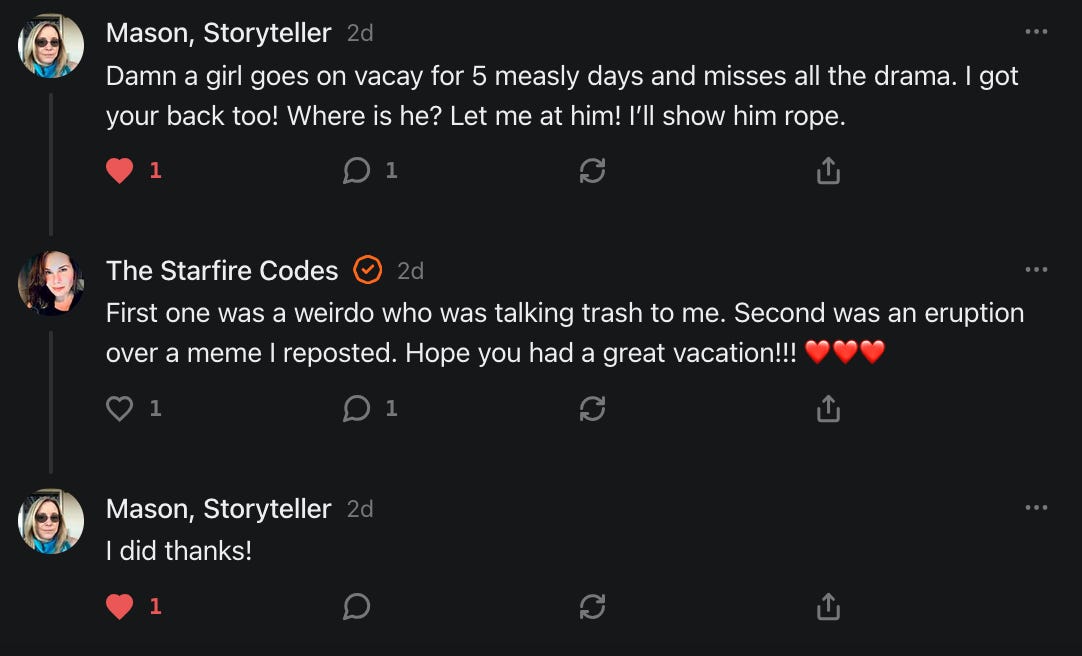The image size is (1082, 656).
Task: Click Mason's avatar on the last comment
Action: click(x=51, y=521)
